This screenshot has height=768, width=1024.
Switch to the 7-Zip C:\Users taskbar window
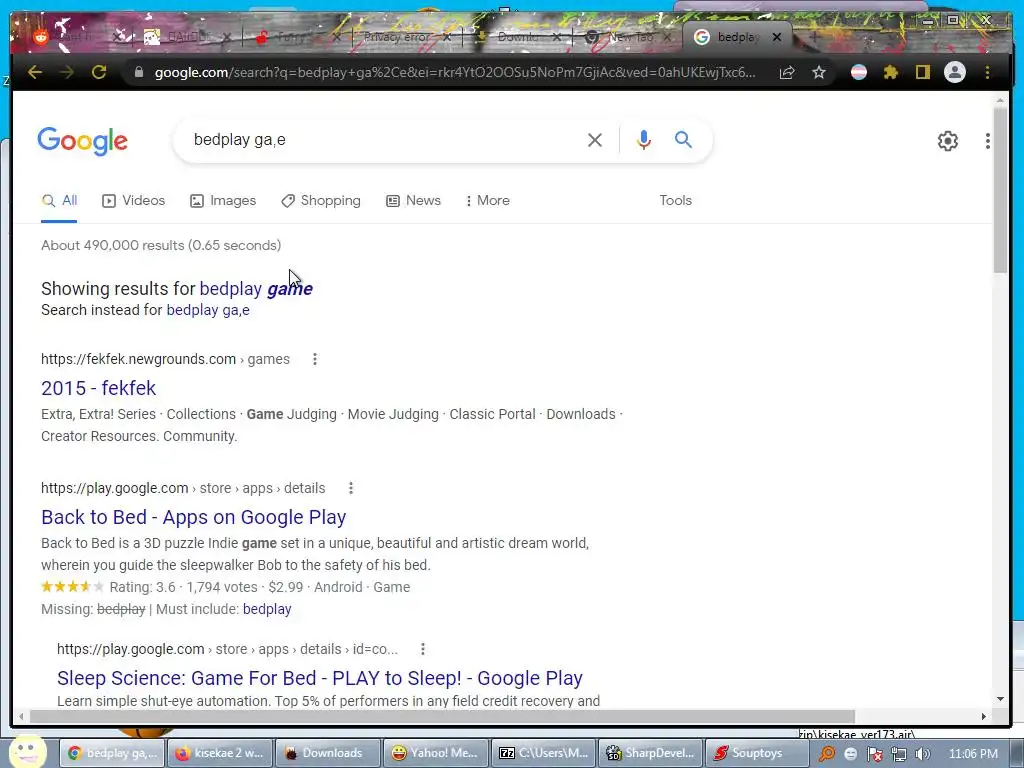tap(542, 753)
